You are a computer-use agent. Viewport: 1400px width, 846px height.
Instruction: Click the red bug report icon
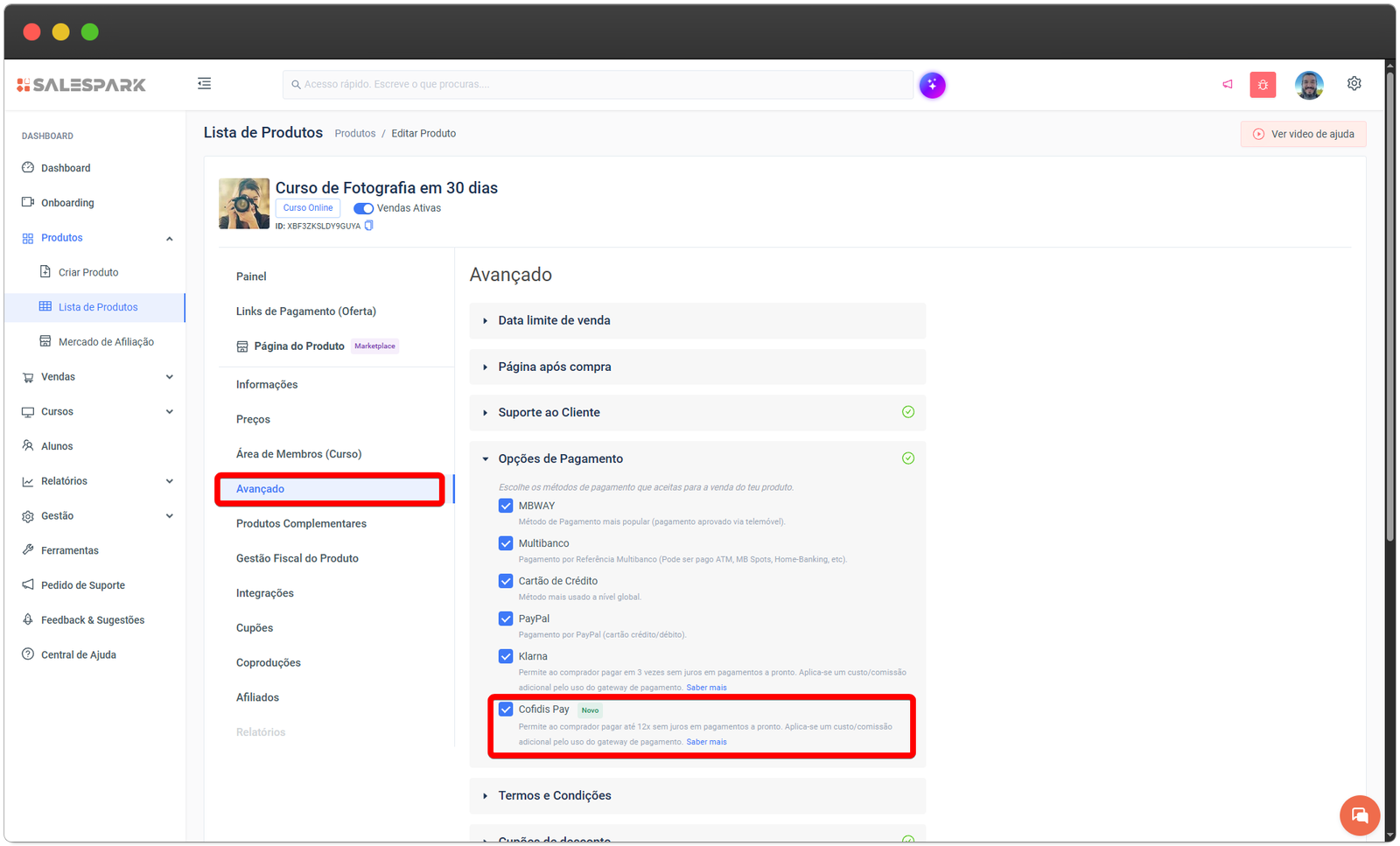[x=1263, y=85]
